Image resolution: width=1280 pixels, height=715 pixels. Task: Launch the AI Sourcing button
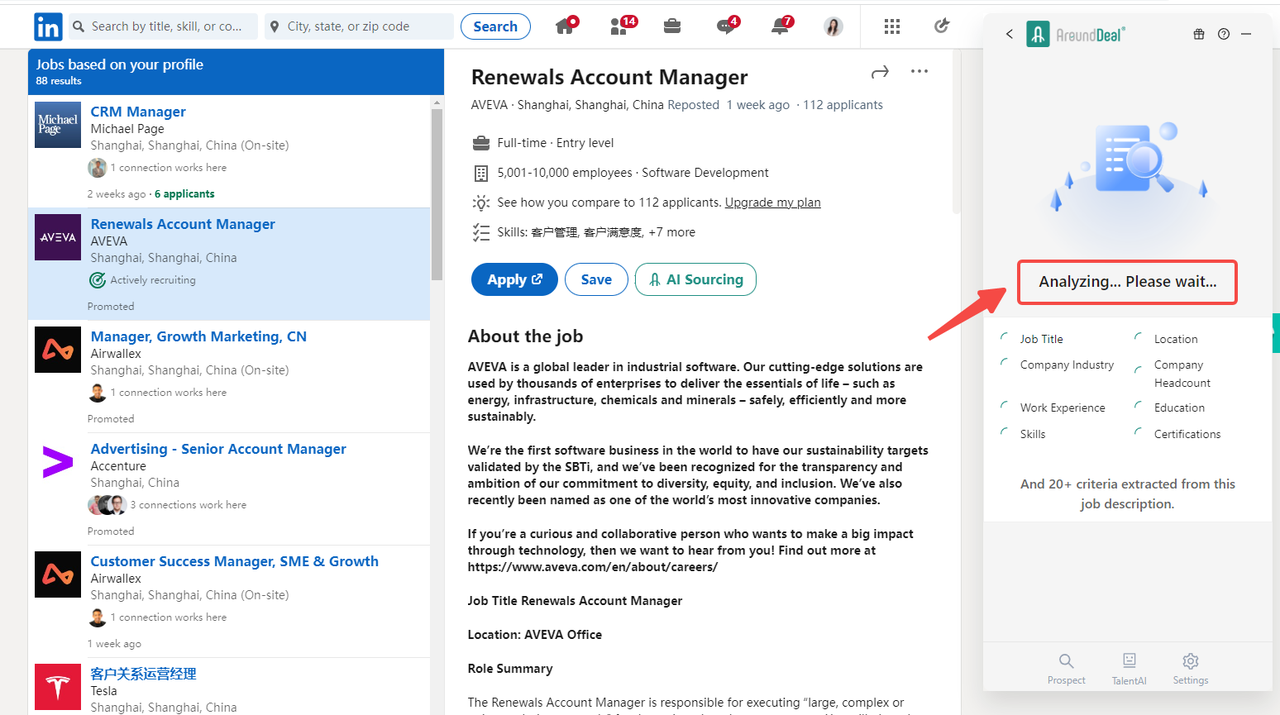pyautogui.click(x=695, y=280)
